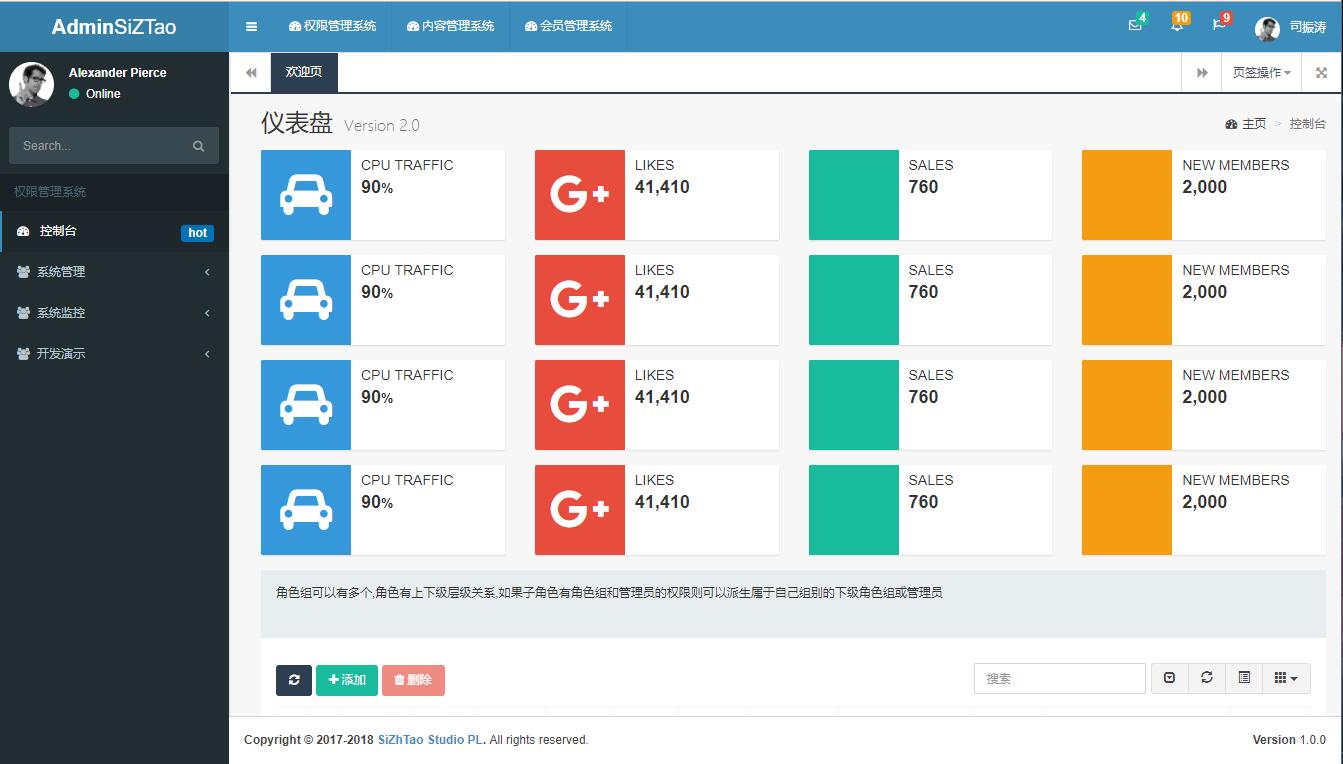
Task: Open the flag tasks icon with badge 9
Action: 1219,25
